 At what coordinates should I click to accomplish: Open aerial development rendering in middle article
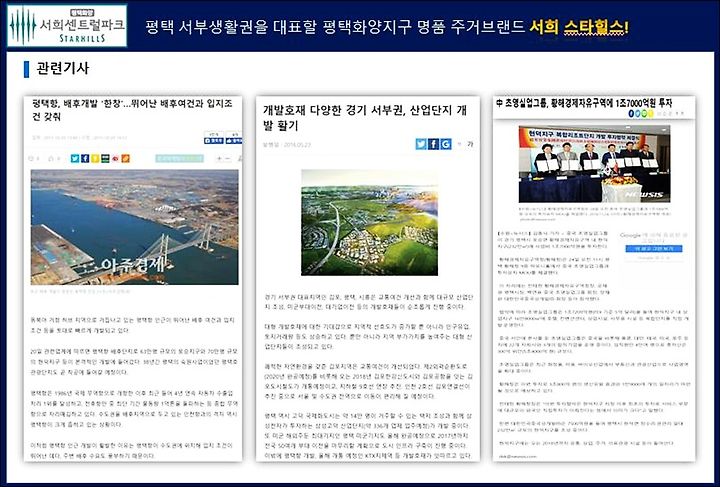tap(369, 223)
